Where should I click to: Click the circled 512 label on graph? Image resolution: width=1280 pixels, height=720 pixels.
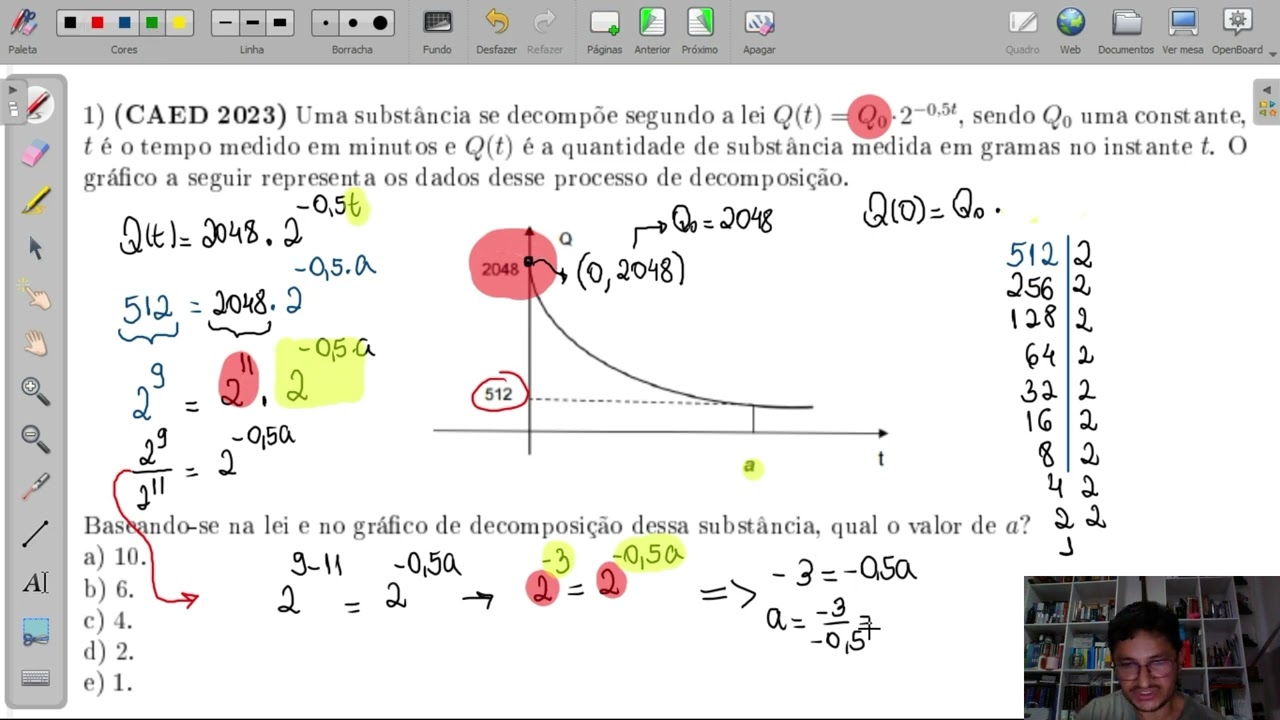499,395
